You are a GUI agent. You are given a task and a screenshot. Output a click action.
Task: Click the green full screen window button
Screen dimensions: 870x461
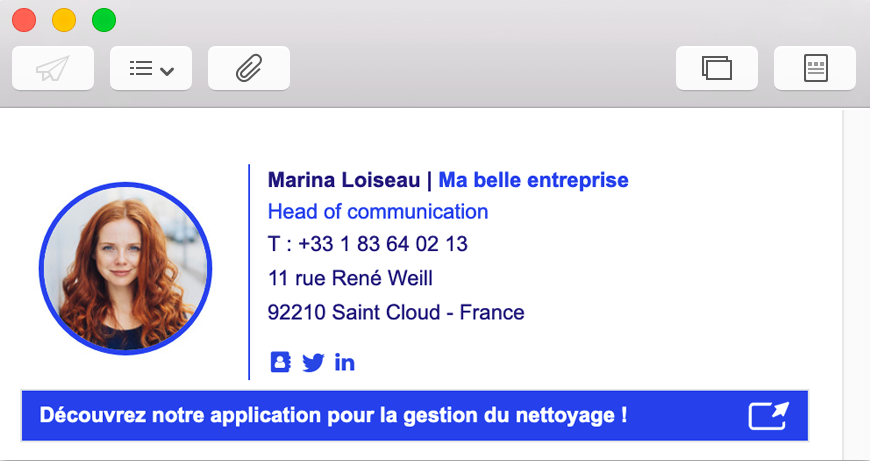[x=104, y=19]
